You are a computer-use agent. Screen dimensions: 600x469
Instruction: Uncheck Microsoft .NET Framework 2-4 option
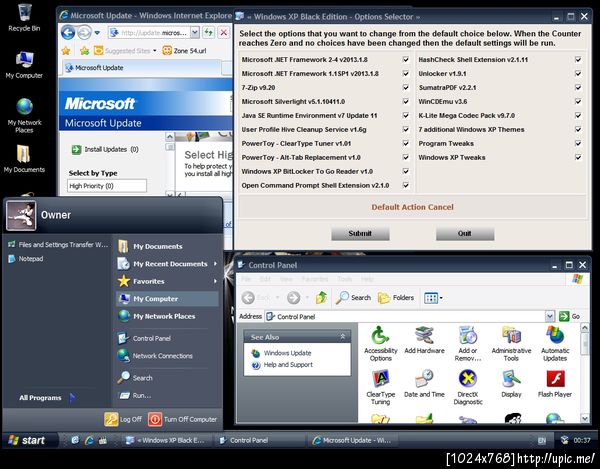pos(406,60)
